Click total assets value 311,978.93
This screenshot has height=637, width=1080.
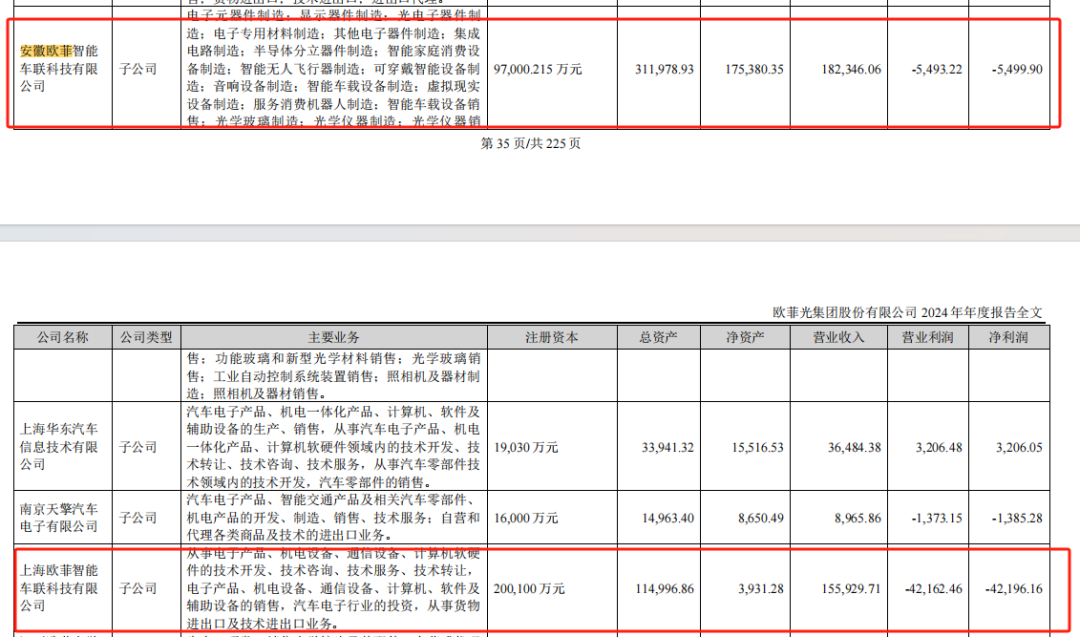(x=664, y=69)
